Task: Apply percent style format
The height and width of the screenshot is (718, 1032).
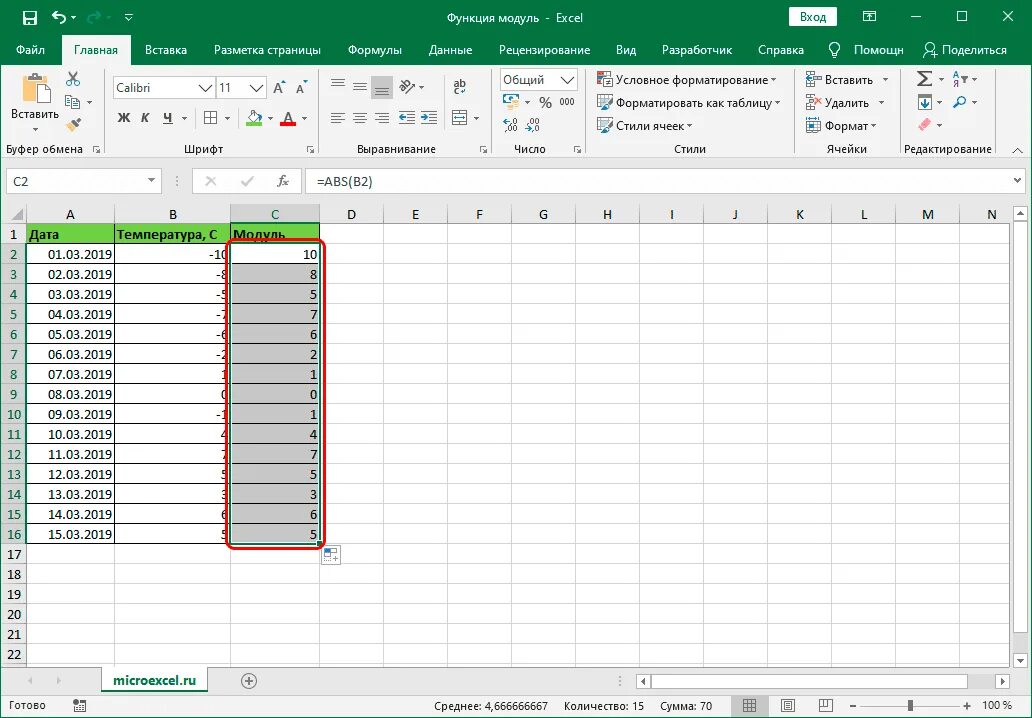Action: click(545, 102)
